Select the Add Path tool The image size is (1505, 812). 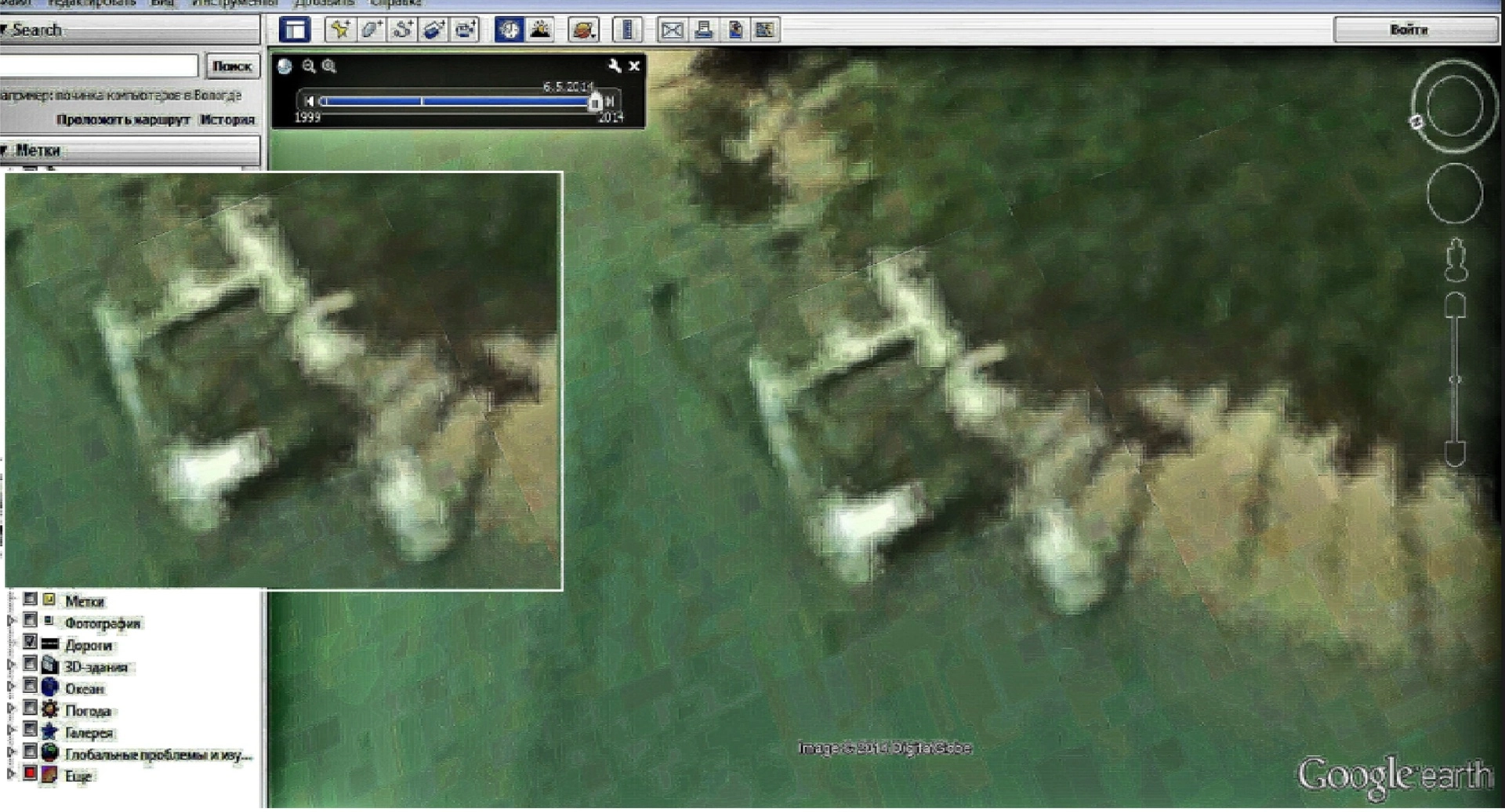(402, 30)
